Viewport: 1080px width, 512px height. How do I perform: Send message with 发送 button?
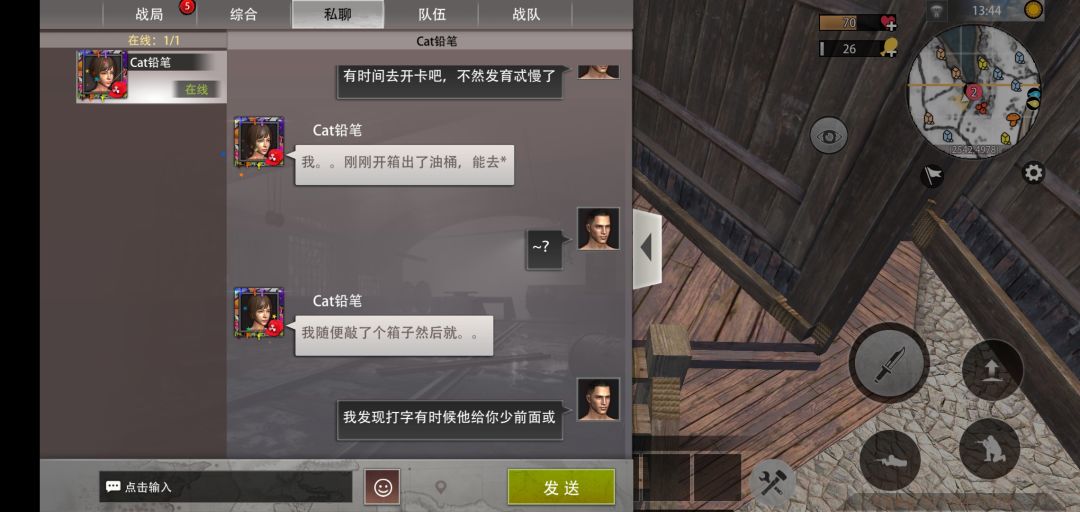(561, 487)
